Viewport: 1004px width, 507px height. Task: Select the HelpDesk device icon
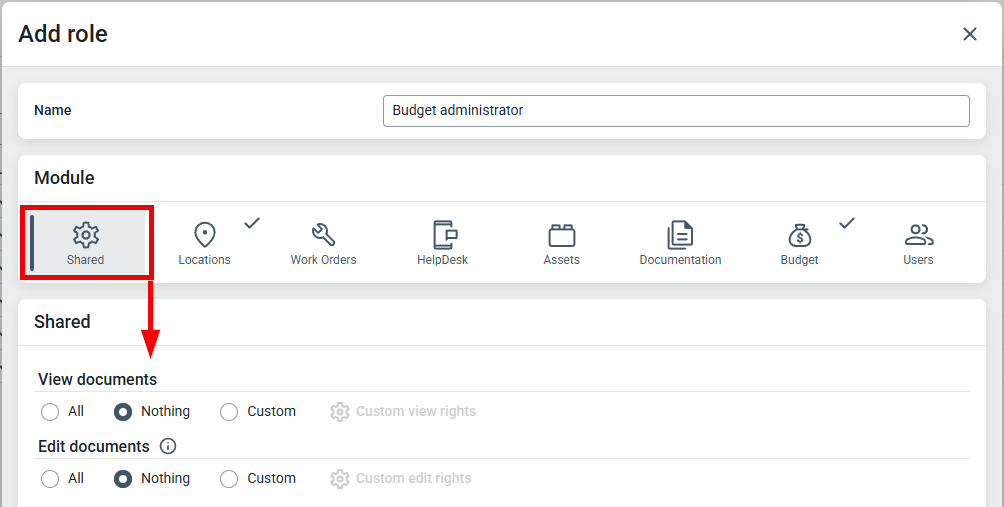[x=444, y=235]
